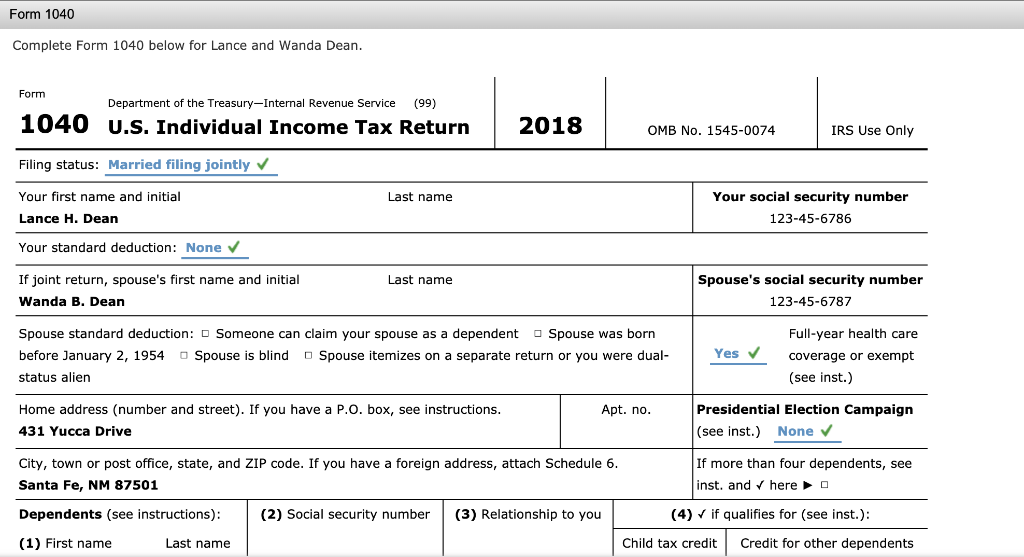Click the address 431 Yucca Drive
Screen dimensions: 1024x557
(75, 432)
